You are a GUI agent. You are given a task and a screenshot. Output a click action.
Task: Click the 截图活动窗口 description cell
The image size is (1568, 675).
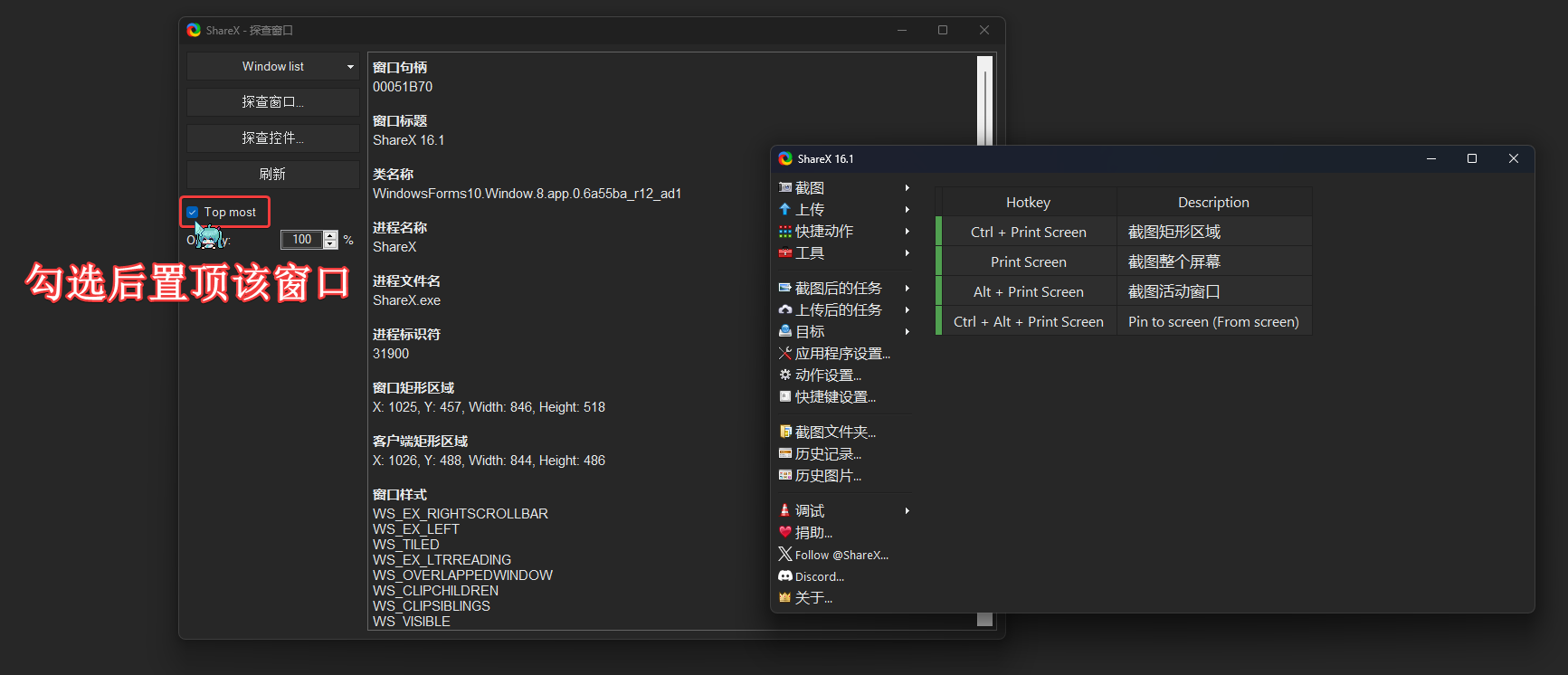(1213, 291)
